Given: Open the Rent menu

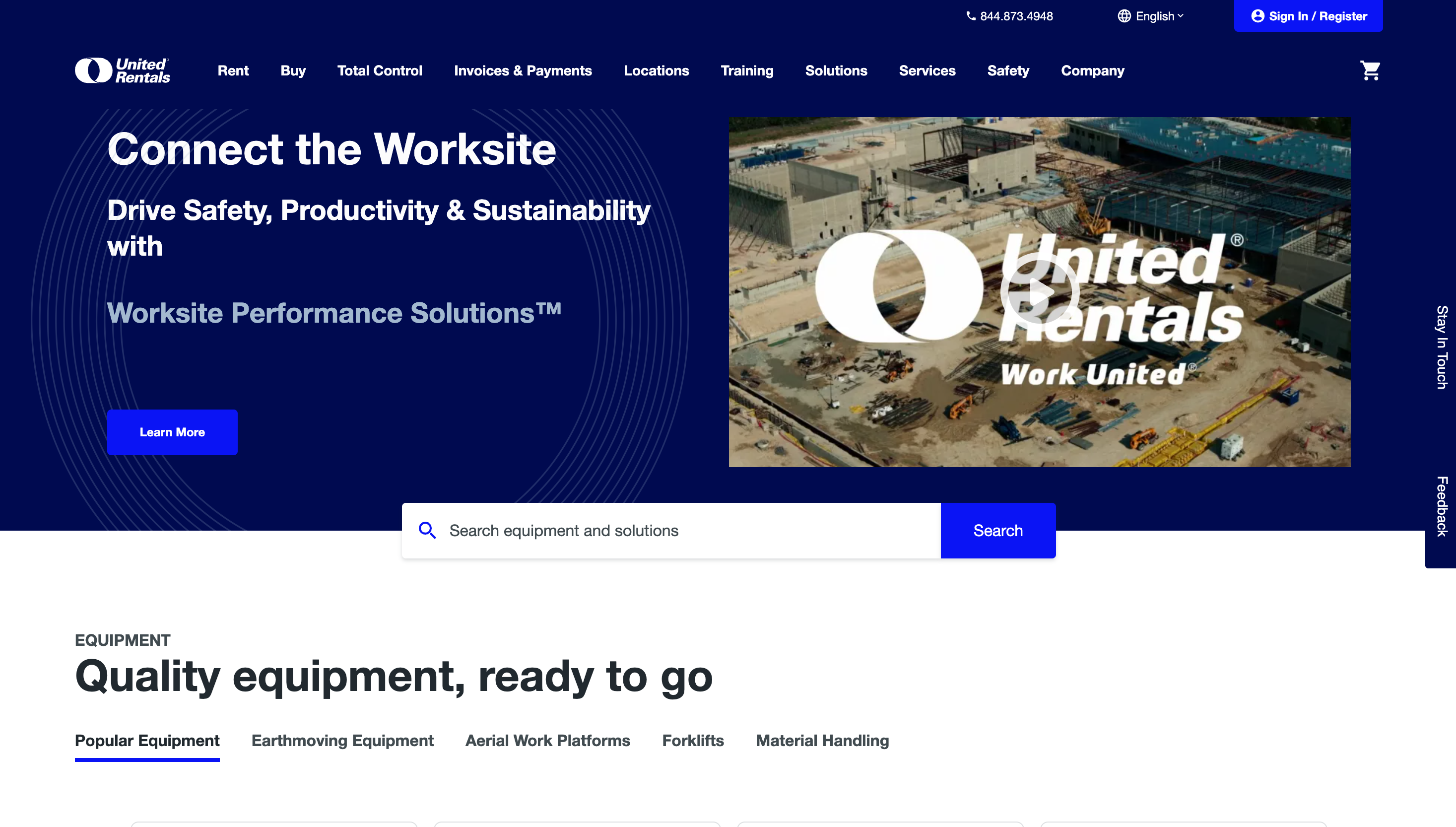Looking at the screenshot, I should click(x=233, y=70).
